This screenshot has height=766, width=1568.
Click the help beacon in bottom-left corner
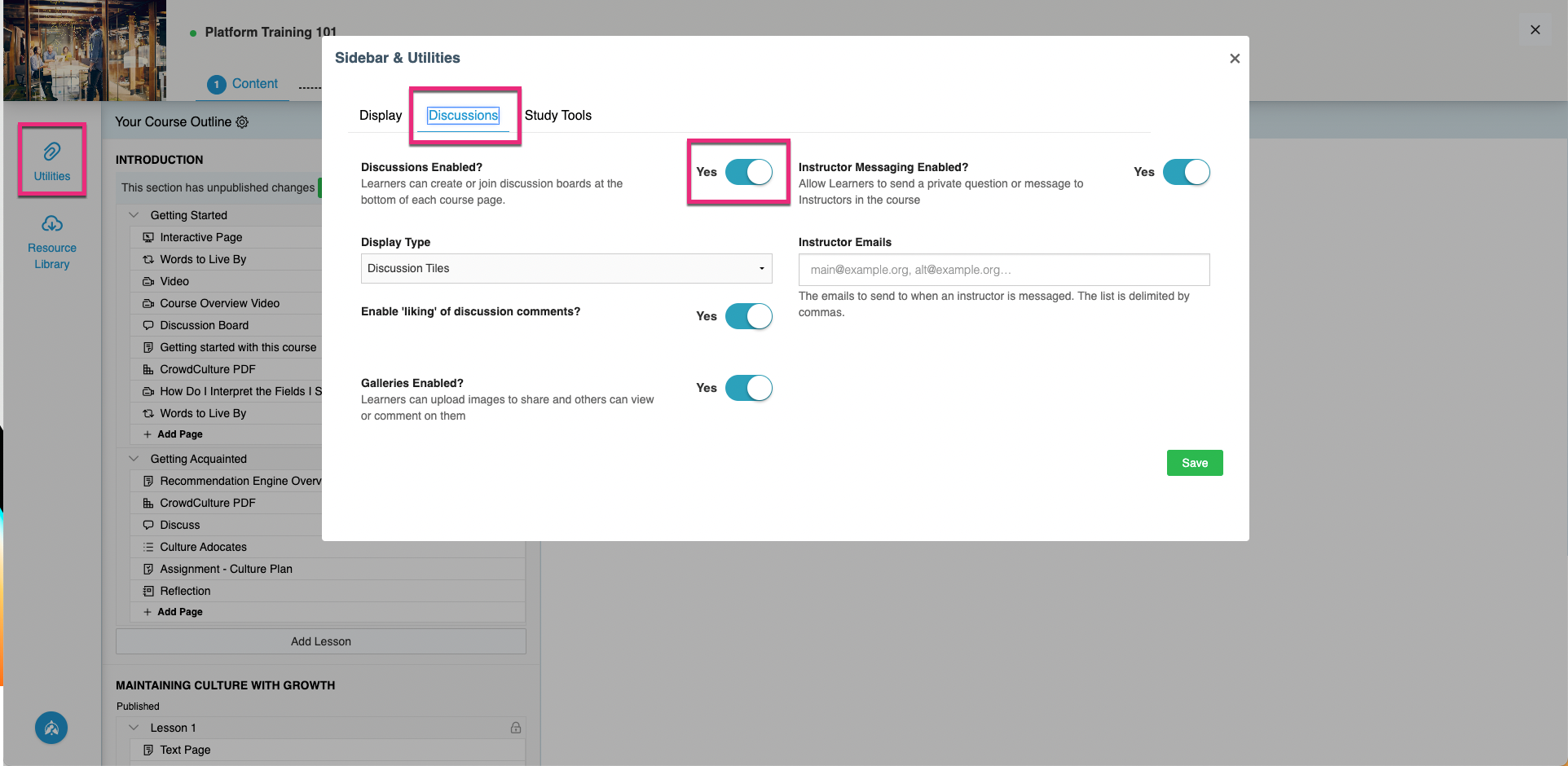click(x=51, y=728)
